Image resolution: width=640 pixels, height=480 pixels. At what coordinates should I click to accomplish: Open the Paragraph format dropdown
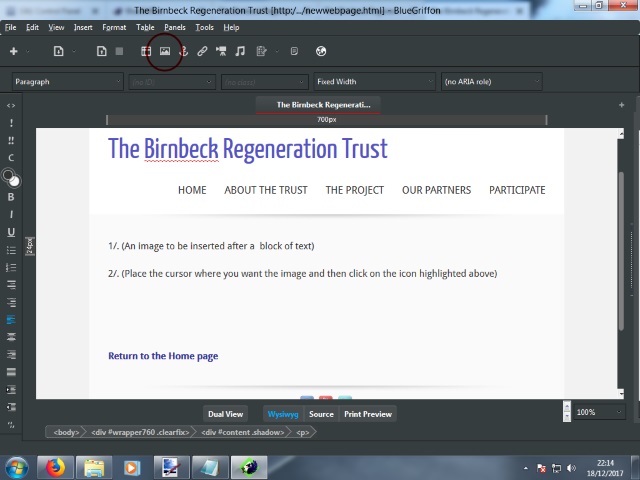pos(68,82)
